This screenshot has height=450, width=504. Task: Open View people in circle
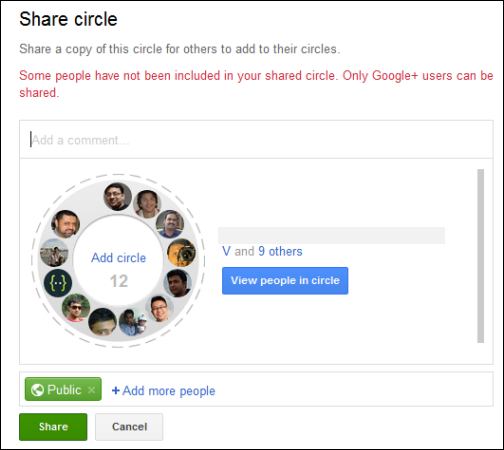tap(285, 281)
